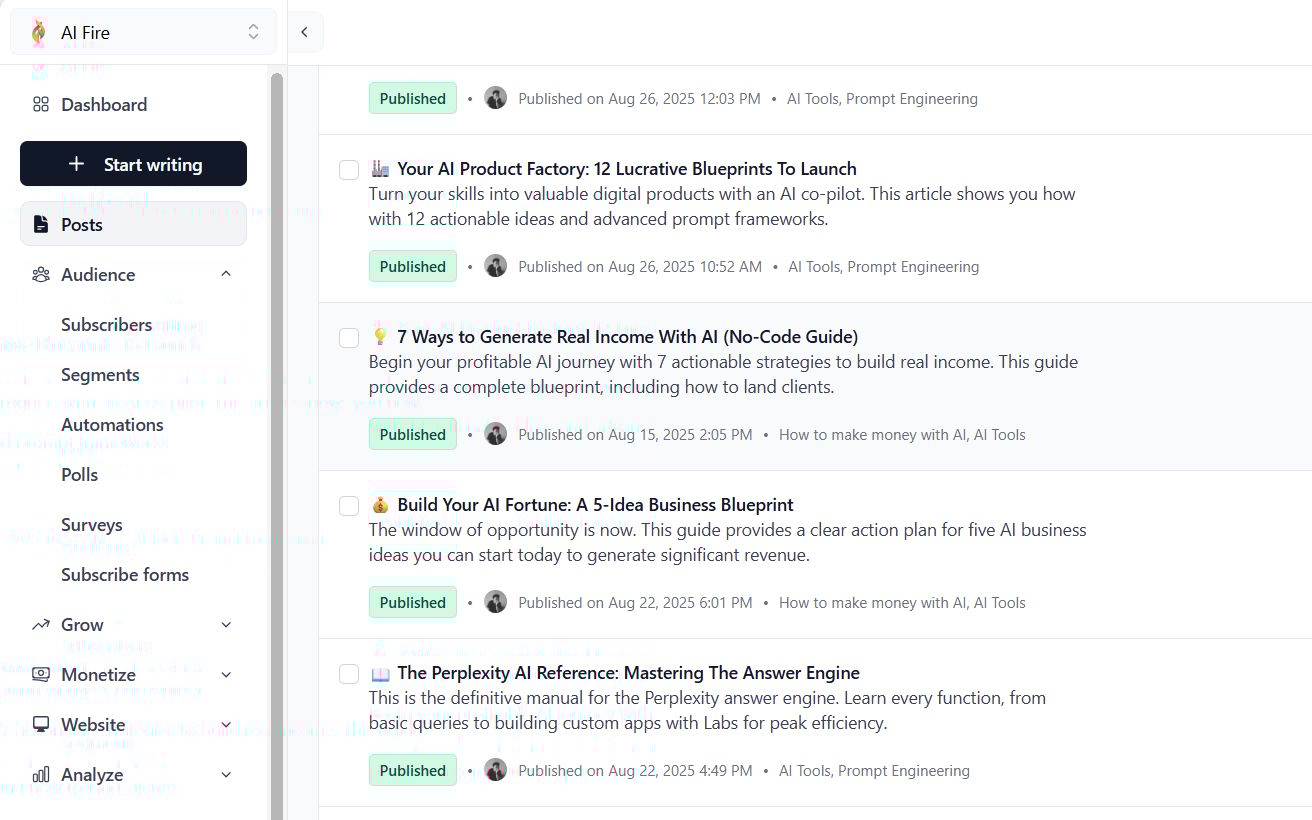Click the Analyze bar chart icon
The width and height of the screenshot is (1312, 820).
(x=41, y=774)
